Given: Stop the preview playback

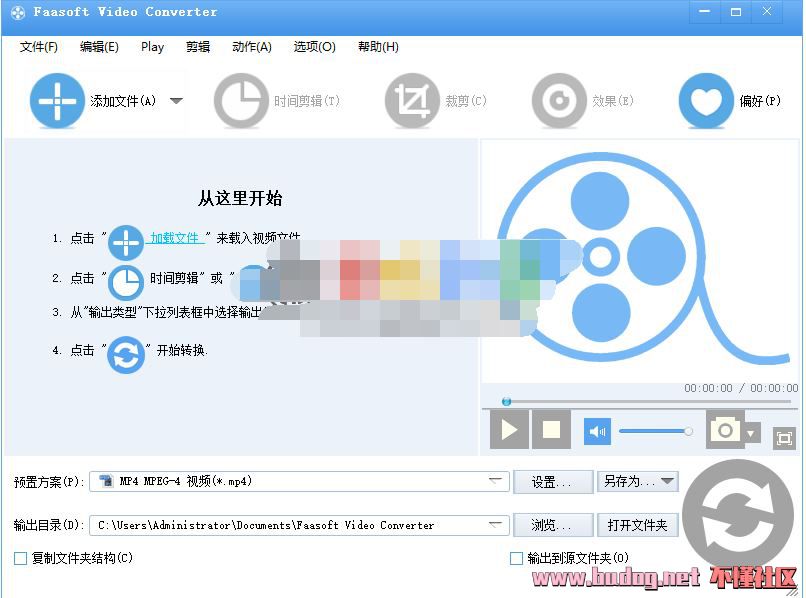Looking at the screenshot, I should [x=551, y=430].
